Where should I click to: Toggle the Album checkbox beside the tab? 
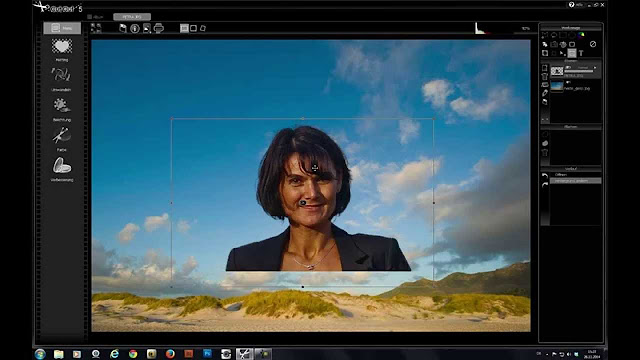pos(89,17)
